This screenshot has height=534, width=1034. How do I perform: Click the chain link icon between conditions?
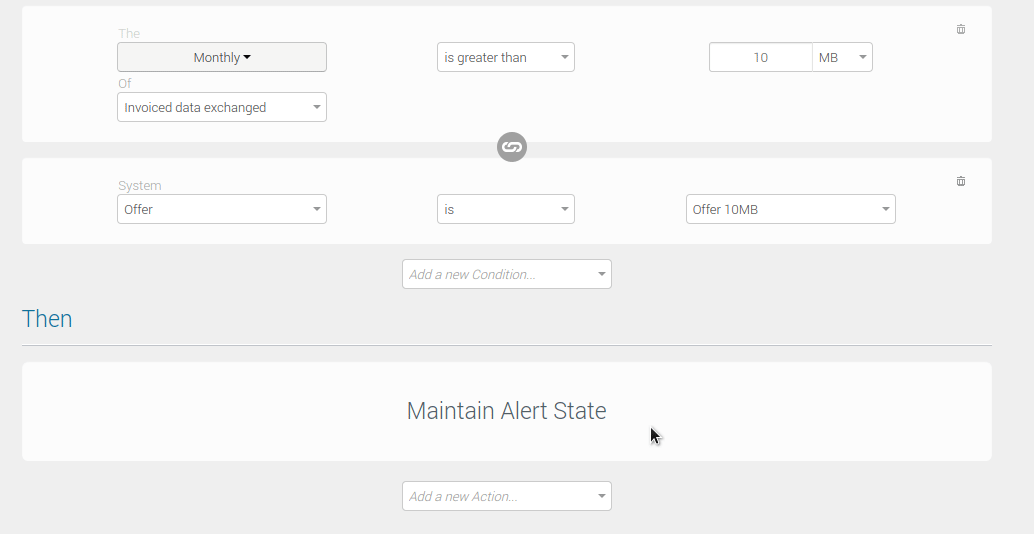[x=512, y=147]
